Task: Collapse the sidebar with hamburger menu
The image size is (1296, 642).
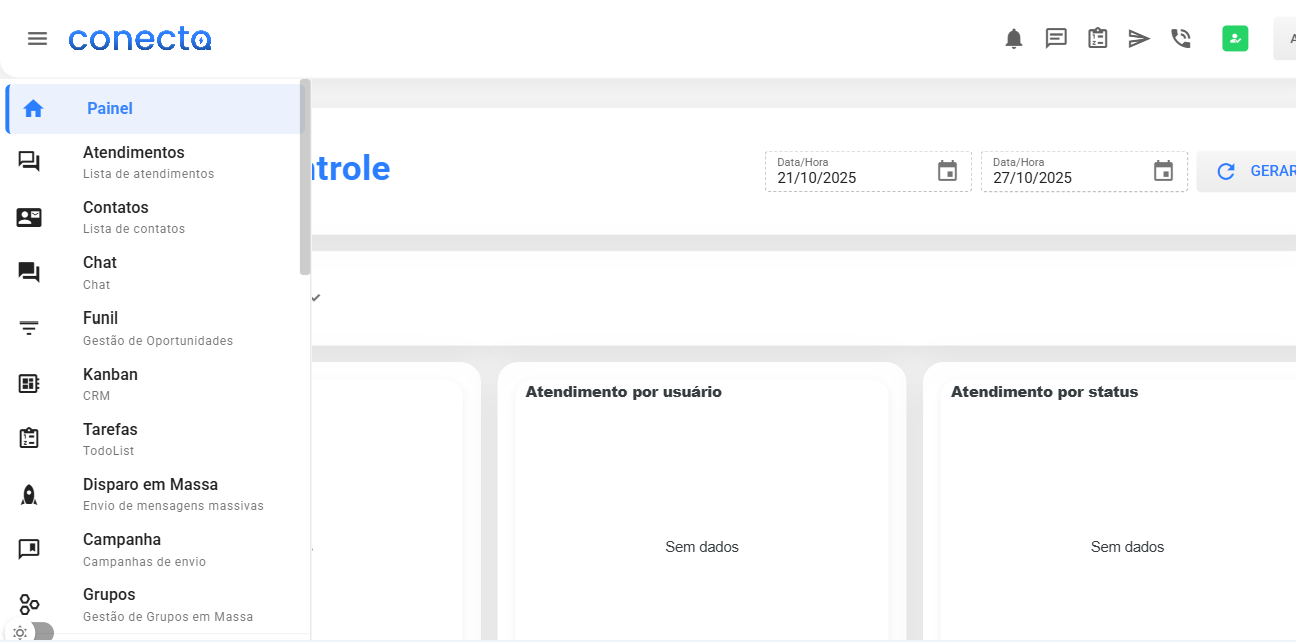Action: tap(37, 39)
